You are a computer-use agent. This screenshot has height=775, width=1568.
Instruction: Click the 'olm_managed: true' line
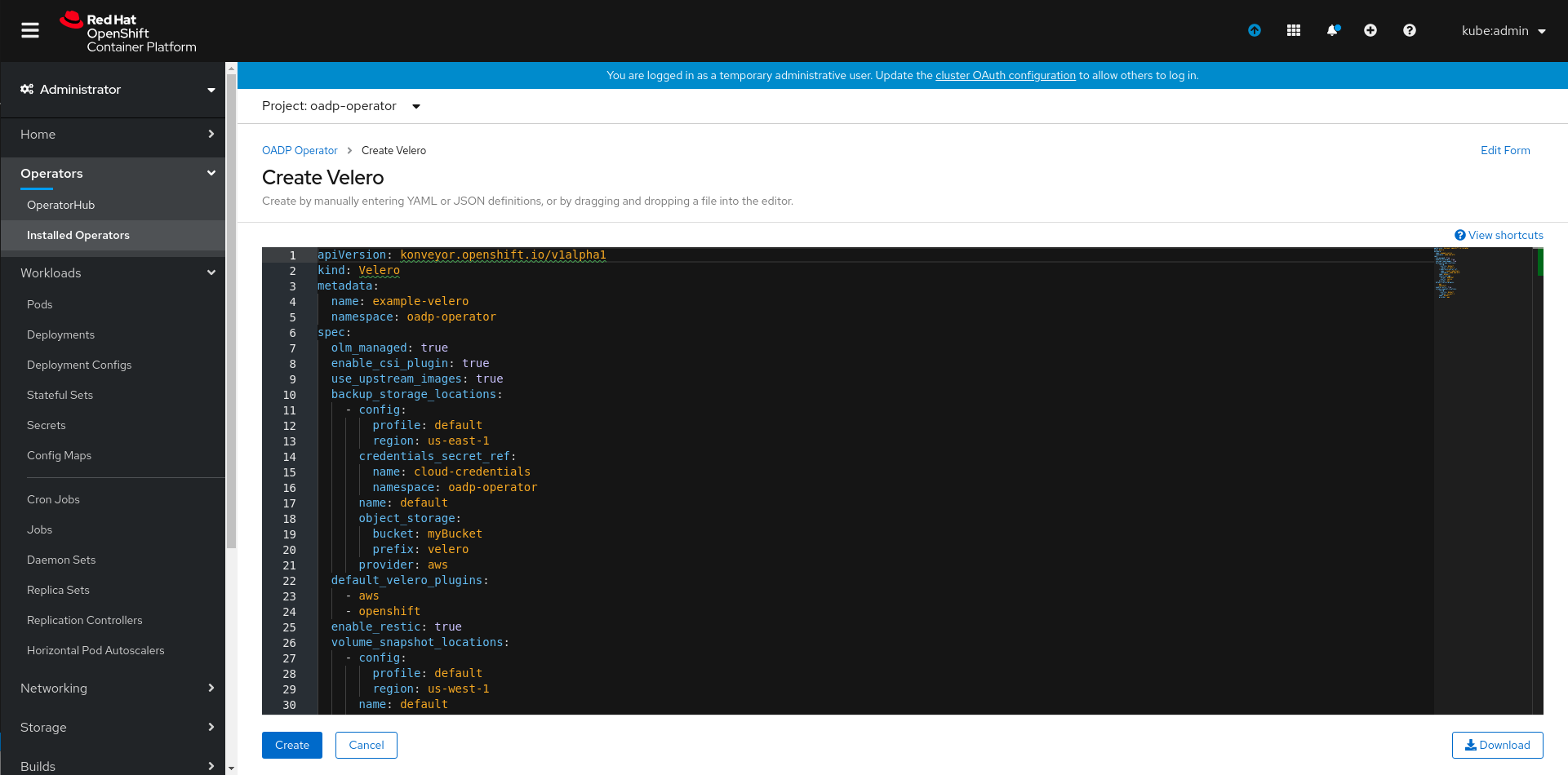[x=389, y=348]
